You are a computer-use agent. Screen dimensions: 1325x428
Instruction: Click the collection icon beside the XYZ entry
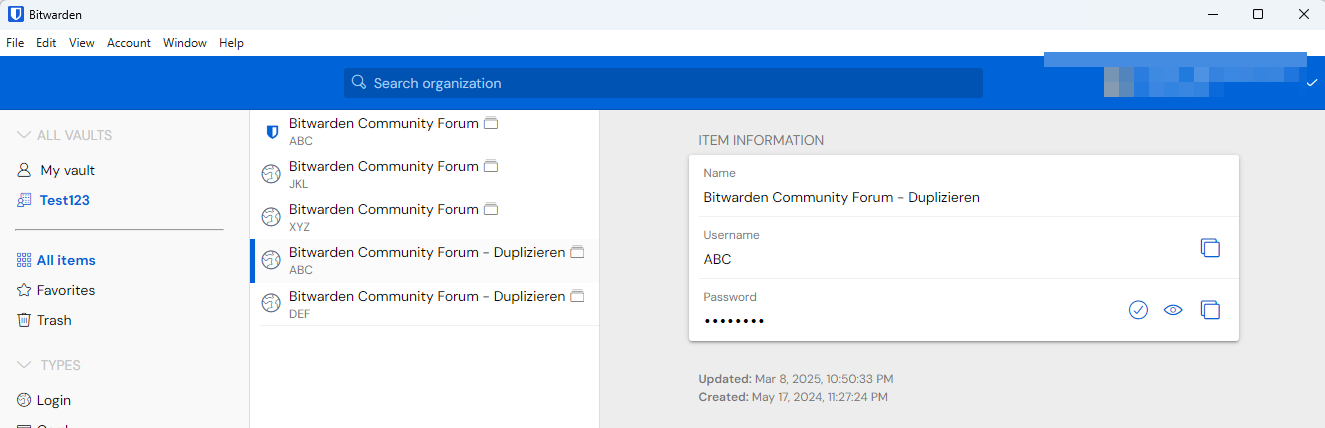click(x=491, y=210)
